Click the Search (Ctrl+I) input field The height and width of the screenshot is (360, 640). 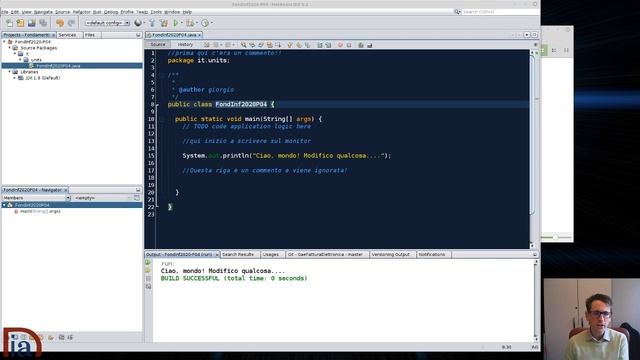tap(499, 12)
